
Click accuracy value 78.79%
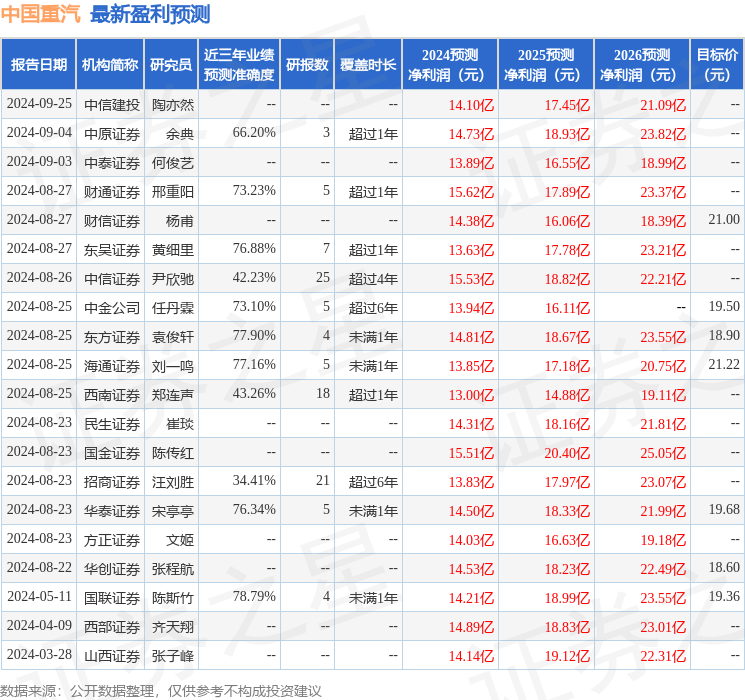(x=254, y=596)
